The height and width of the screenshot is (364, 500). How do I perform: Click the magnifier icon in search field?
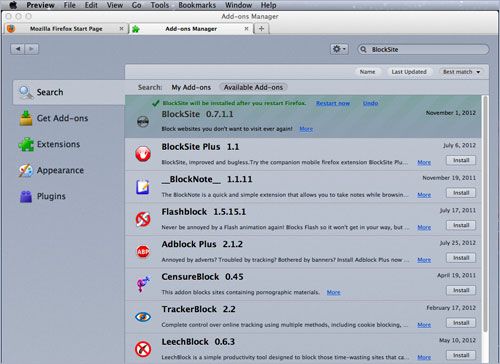click(x=364, y=49)
